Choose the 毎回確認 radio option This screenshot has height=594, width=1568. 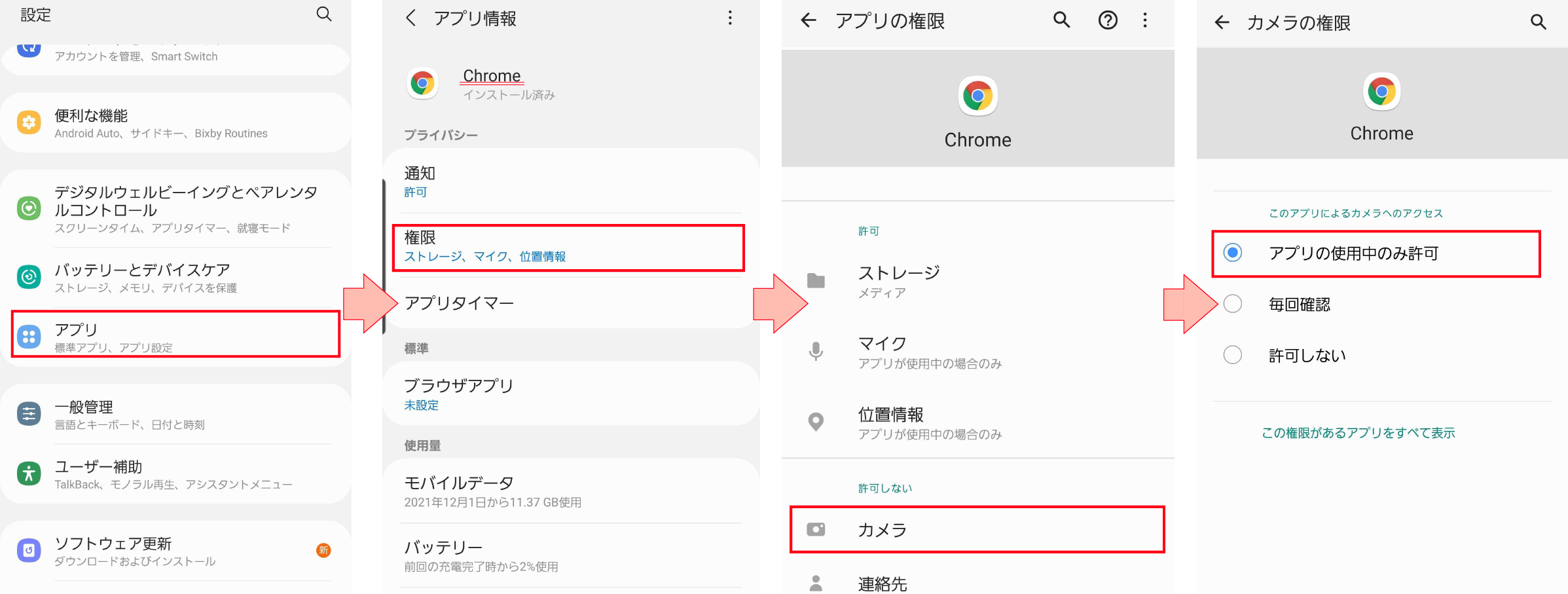(x=1233, y=304)
